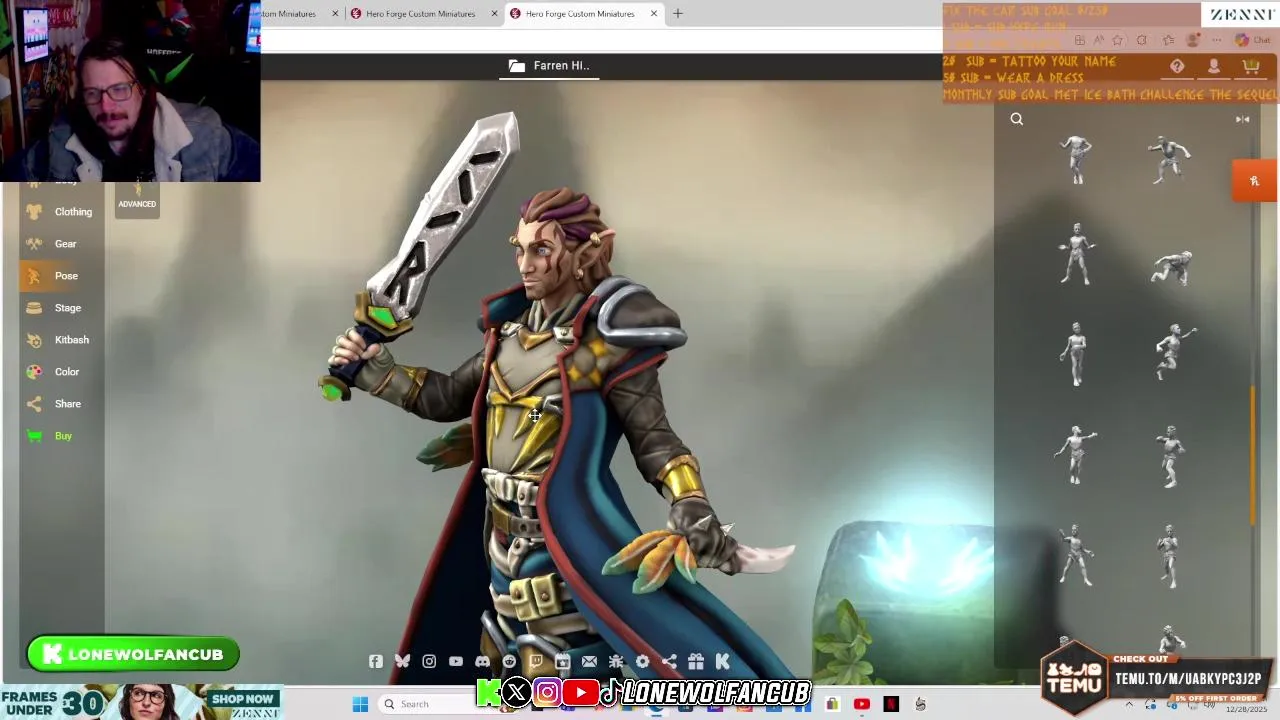Close the middle Hero Forge tab
The image size is (1280, 720).
[494, 14]
